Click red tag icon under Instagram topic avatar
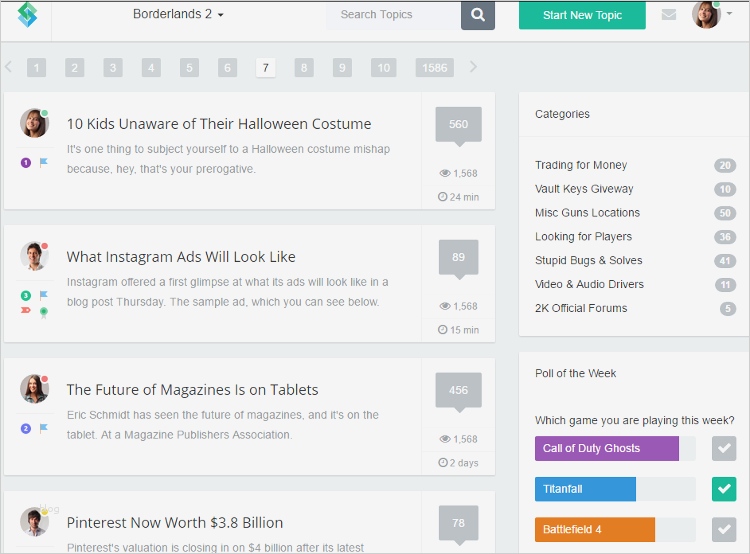The width and height of the screenshot is (750, 554). pos(26,310)
